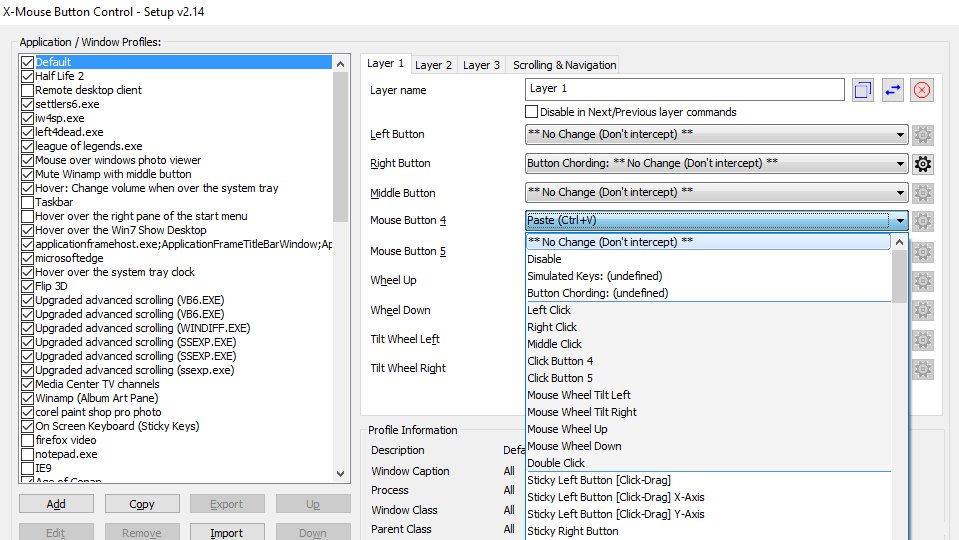Open Right Button chording settings gear
Screen dimensions: 959x540
(x=923, y=164)
